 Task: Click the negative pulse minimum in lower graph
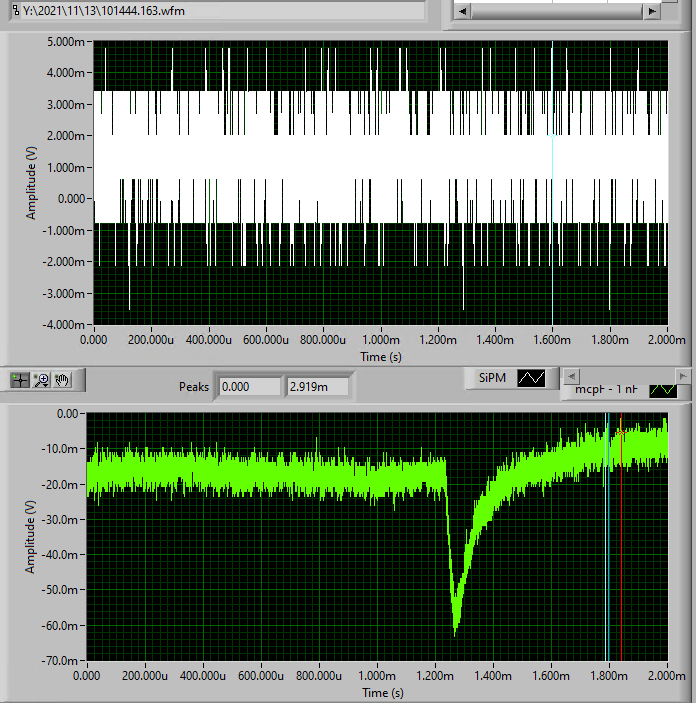click(x=456, y=628)
